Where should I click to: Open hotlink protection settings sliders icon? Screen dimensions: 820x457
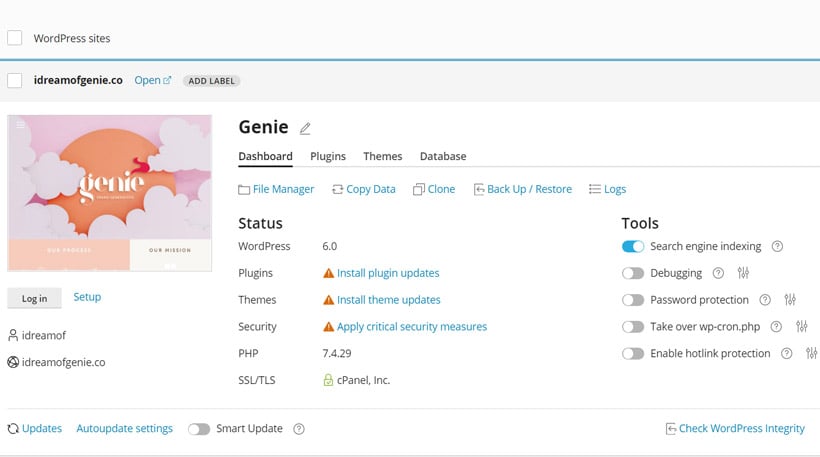click(812, 353)
